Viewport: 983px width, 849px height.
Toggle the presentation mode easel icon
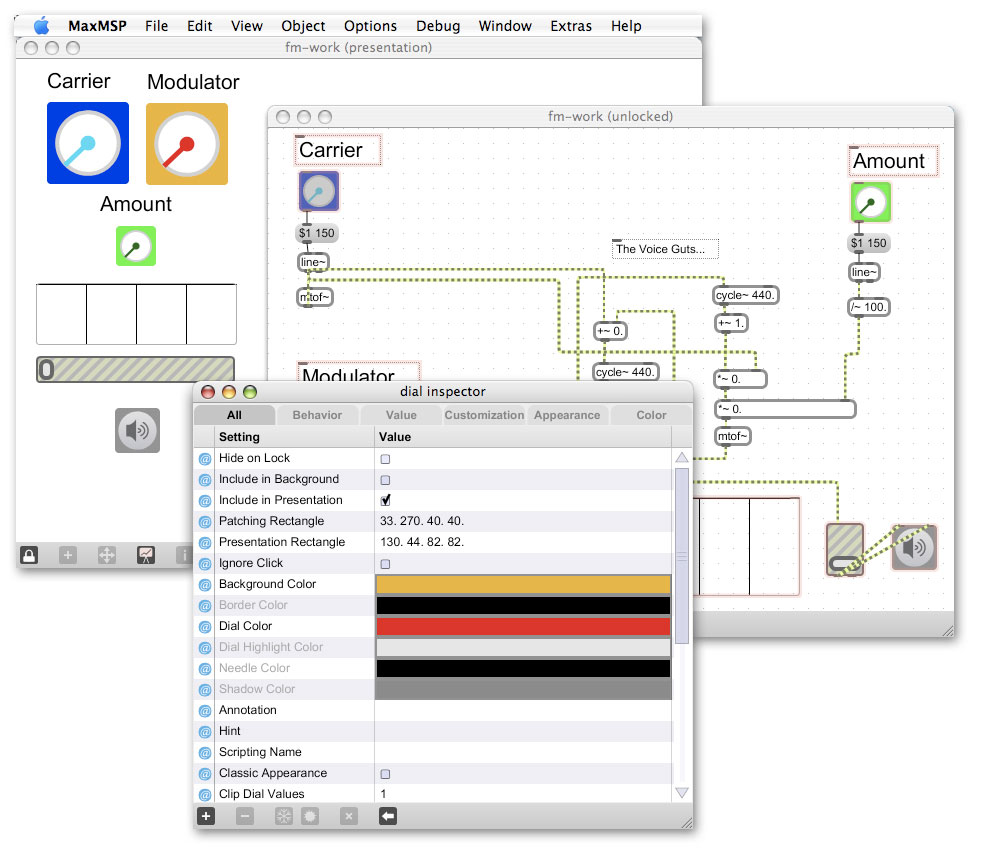146,555
